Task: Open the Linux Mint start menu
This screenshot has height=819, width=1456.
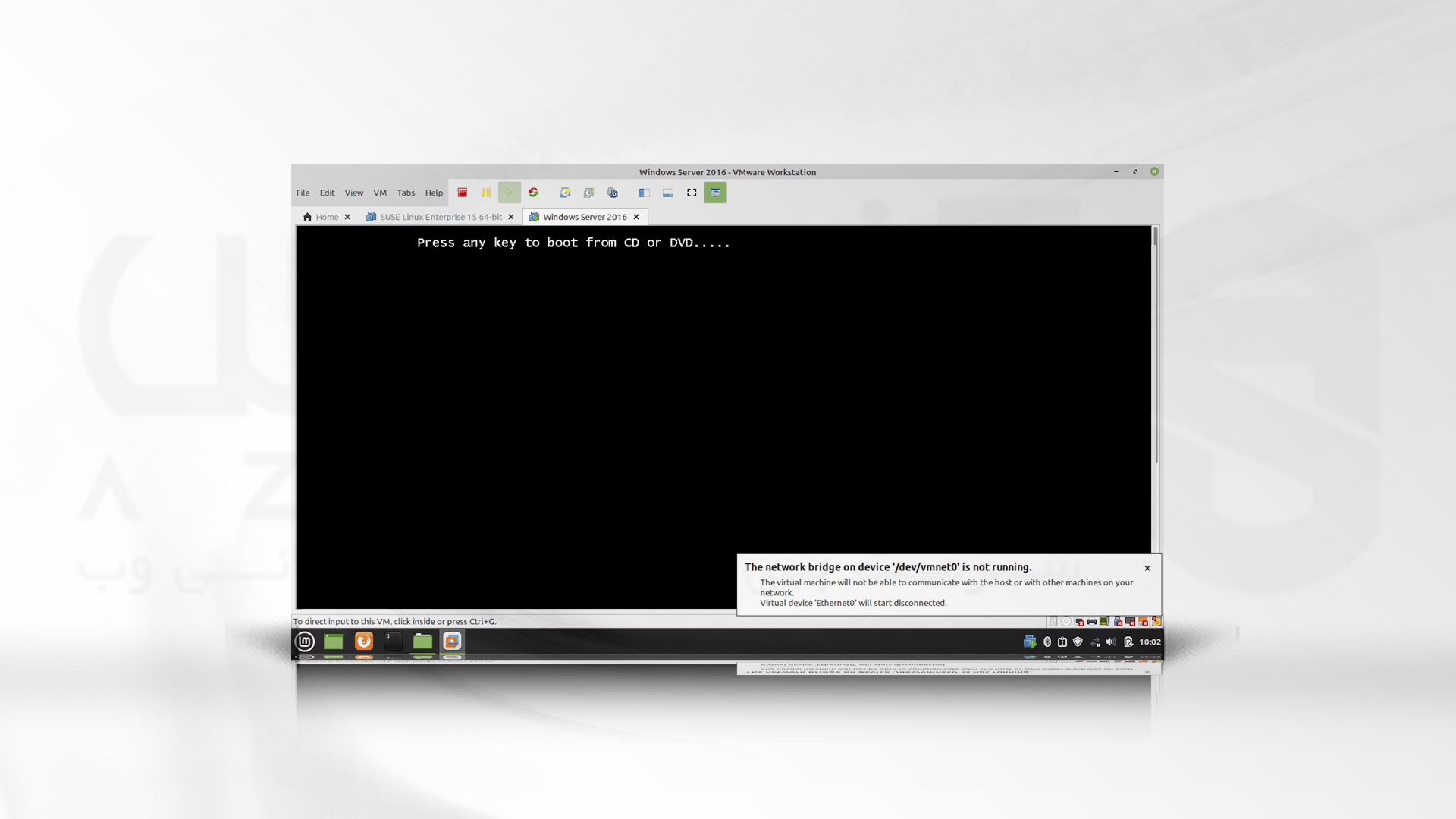Action: tap(305, 642)
